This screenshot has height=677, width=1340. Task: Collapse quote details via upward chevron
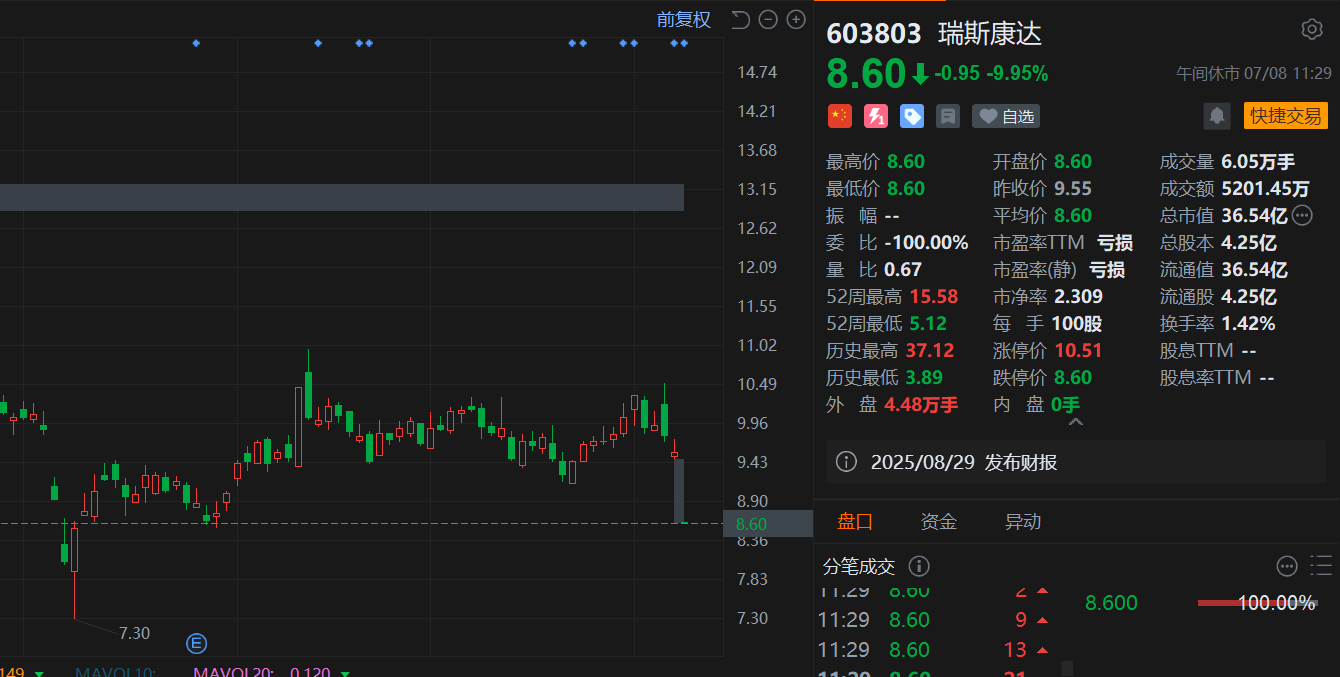1076,421
